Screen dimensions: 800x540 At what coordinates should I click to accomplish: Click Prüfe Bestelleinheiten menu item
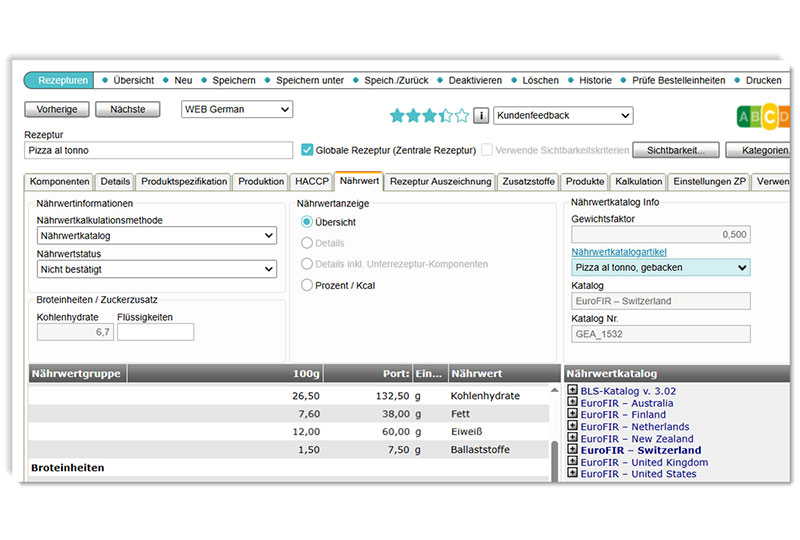[x=679, y=80]
